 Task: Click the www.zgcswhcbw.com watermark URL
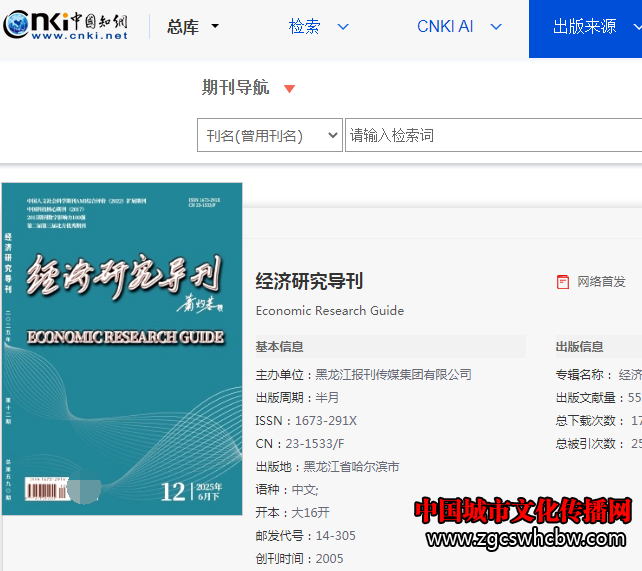[528, 540]
